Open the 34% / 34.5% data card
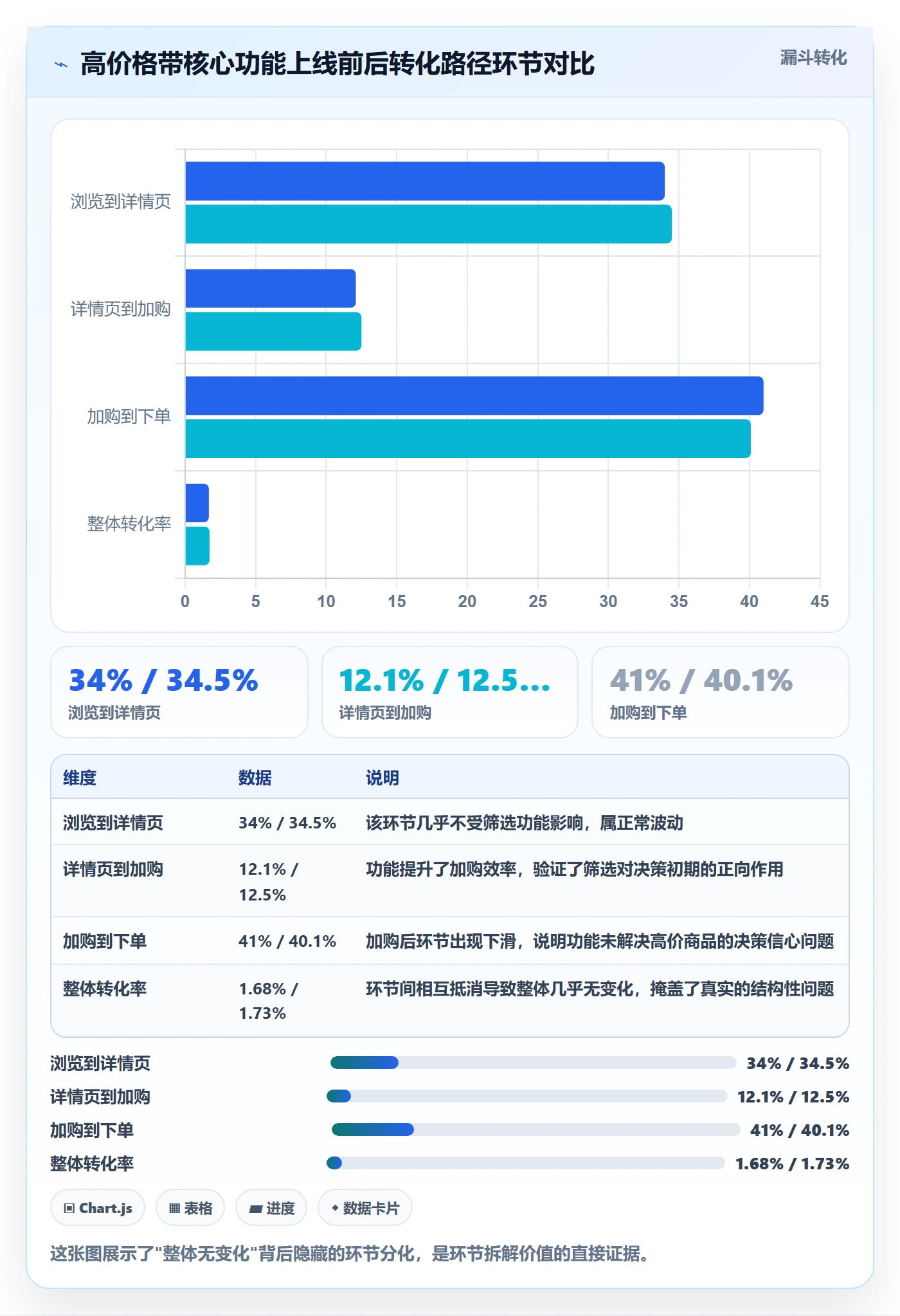 click(x=179, y=692)
